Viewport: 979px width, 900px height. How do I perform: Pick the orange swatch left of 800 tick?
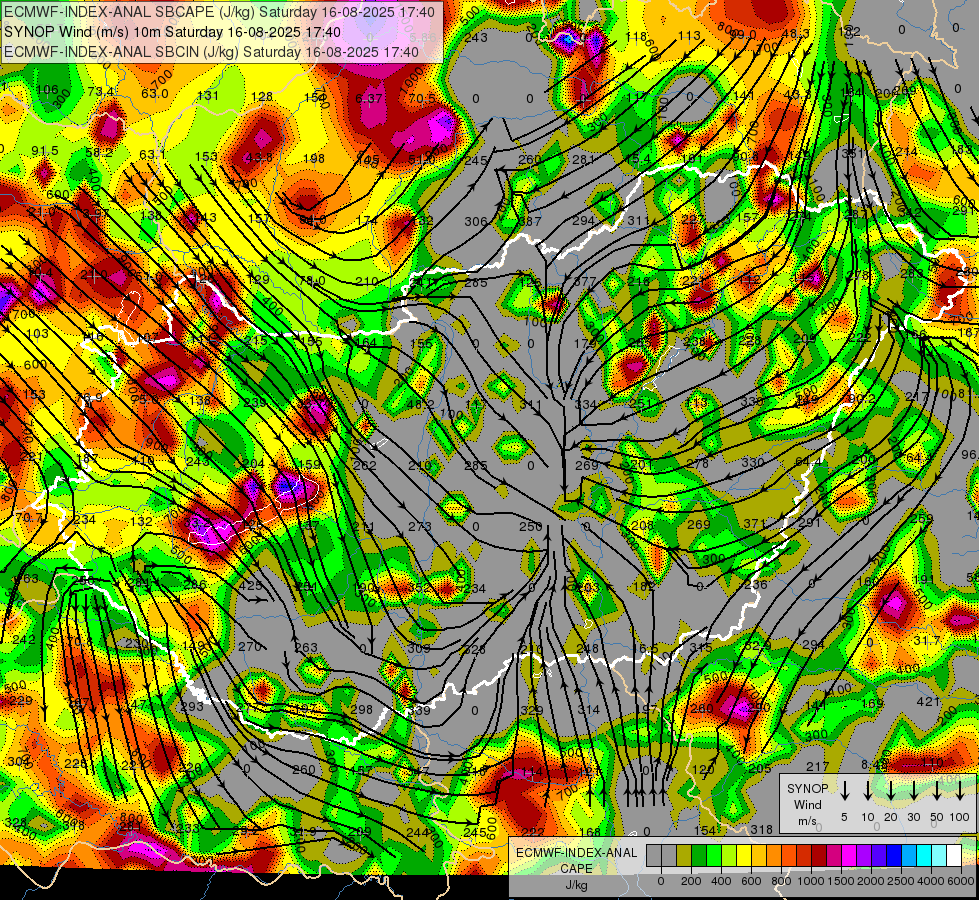coord(774,855)
